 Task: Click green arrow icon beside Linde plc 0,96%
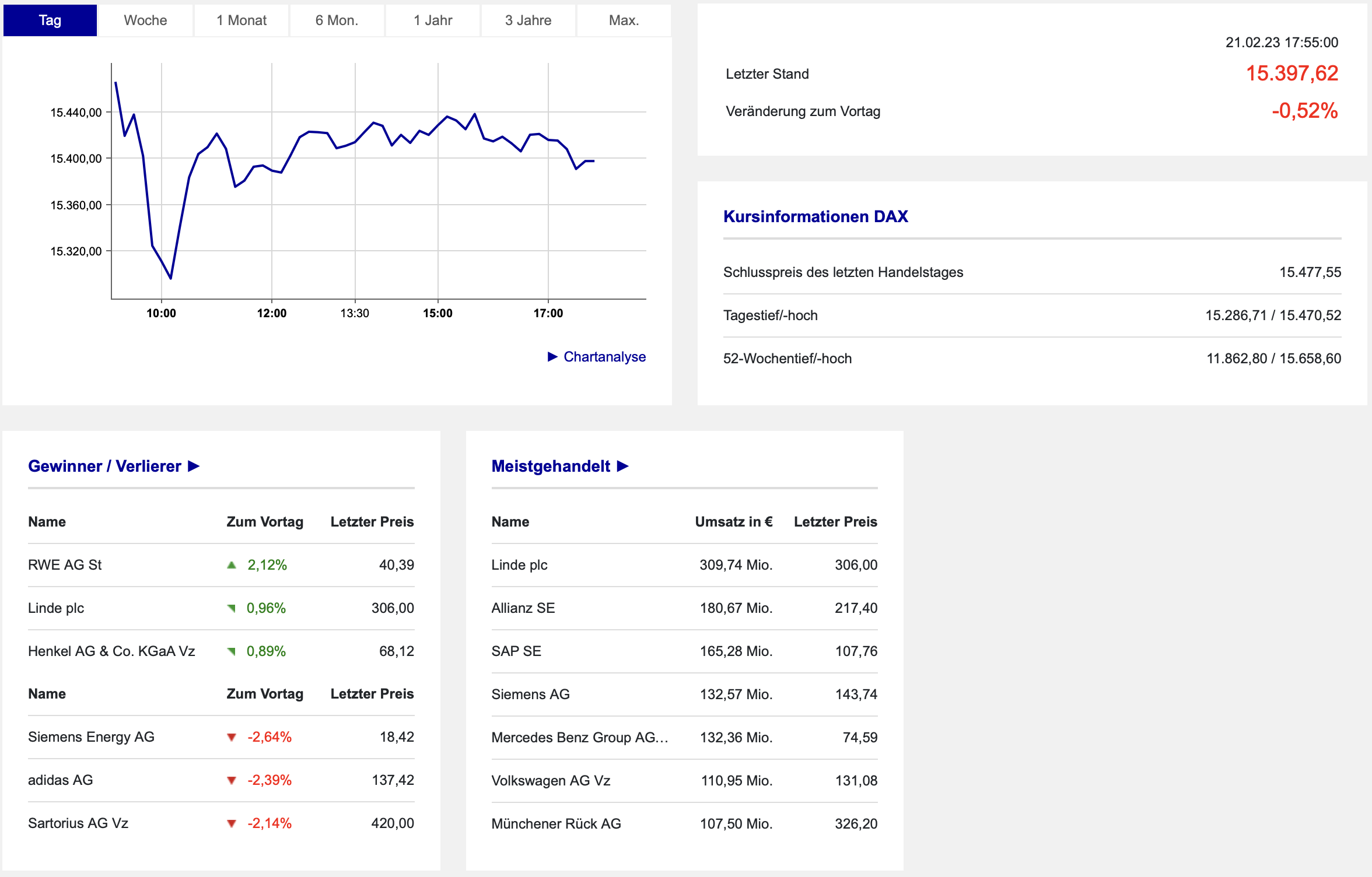(x=232, y=609)
